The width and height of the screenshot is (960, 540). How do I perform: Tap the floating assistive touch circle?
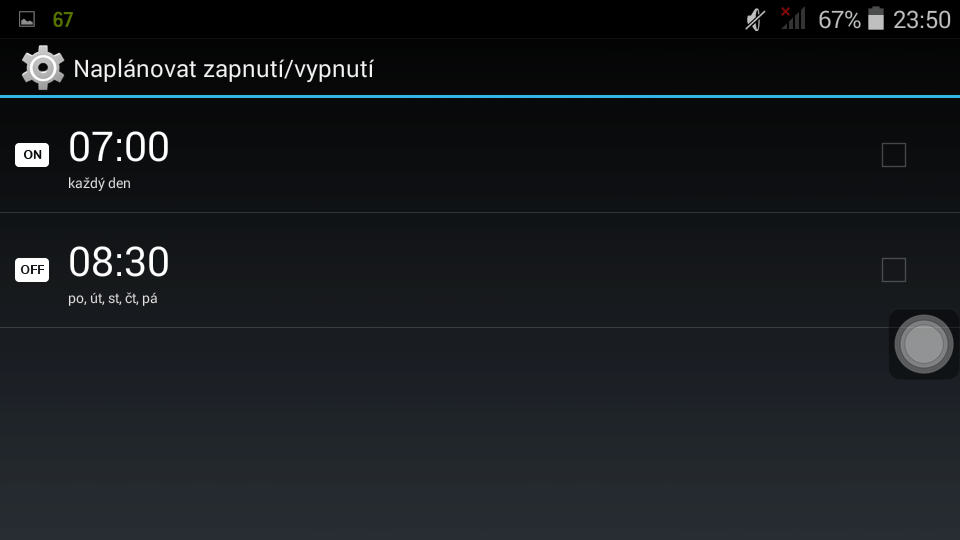pyautogui.click(x=923, y=344)
